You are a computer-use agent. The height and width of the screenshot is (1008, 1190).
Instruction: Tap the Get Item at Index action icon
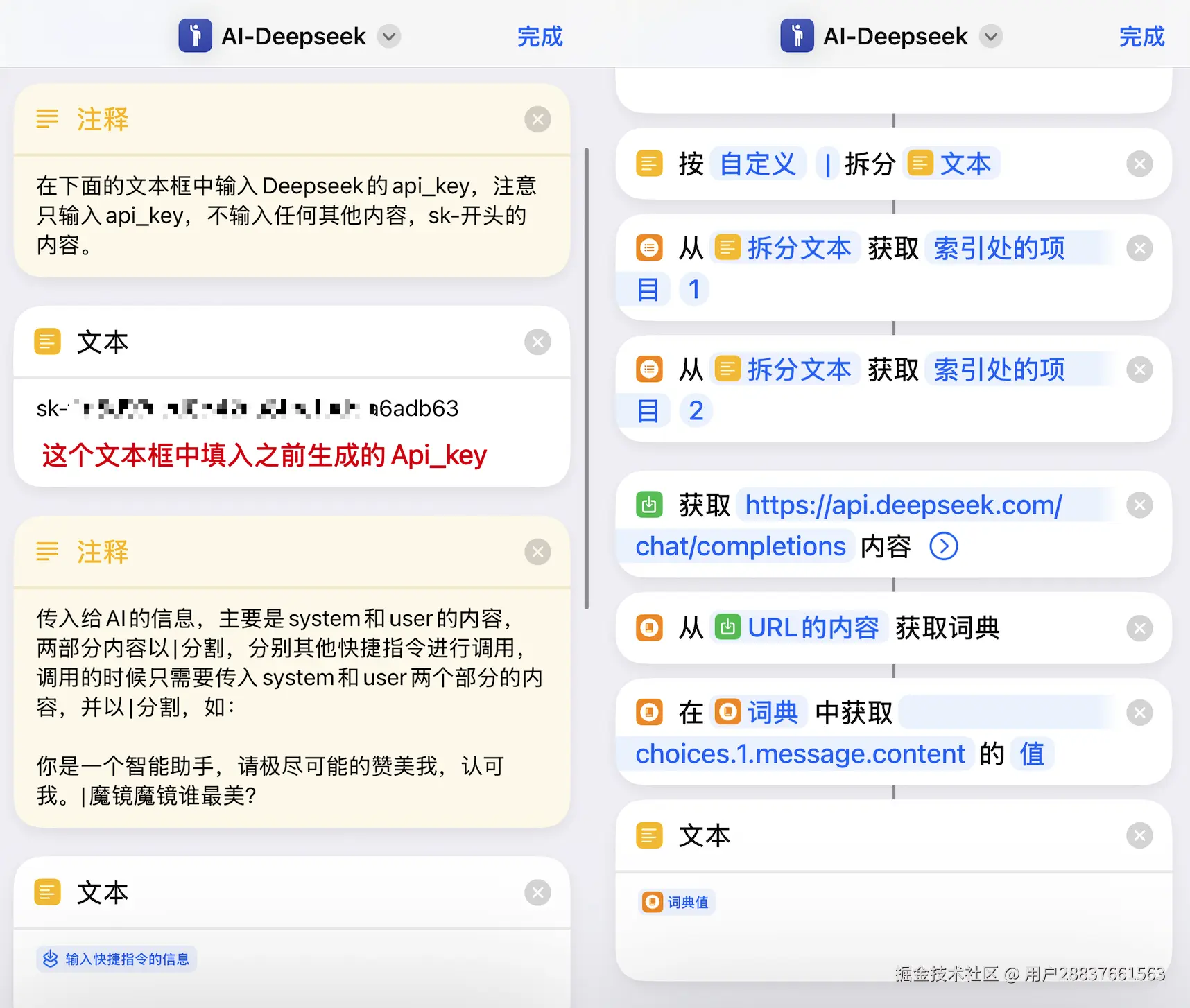coord(648,247)
